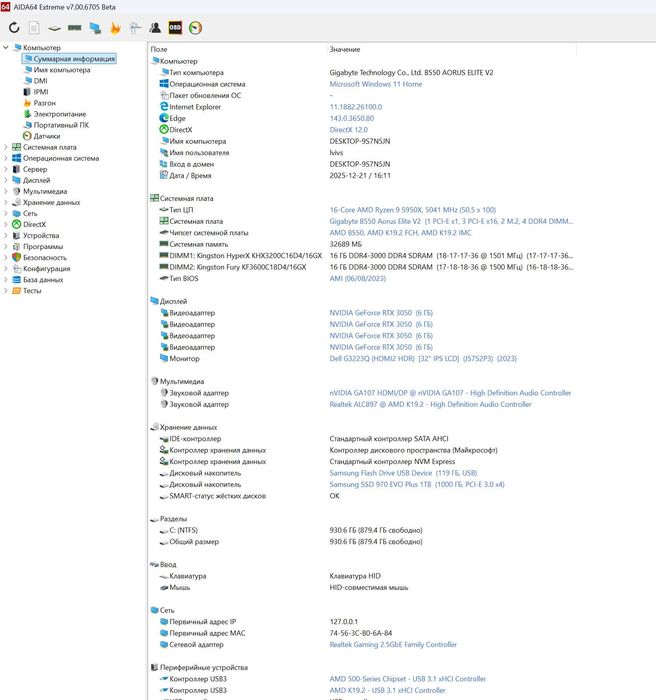The image size is (656, 700).
Task: Open the Microsoft Windows 11 Home link
Action: click(376, 84)
